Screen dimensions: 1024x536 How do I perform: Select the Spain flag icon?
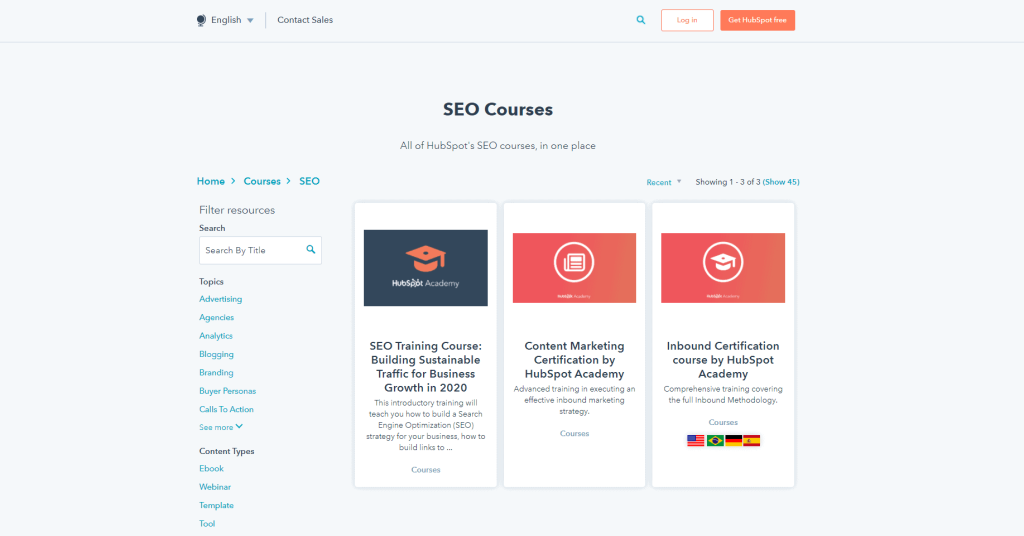coord(752,441)
